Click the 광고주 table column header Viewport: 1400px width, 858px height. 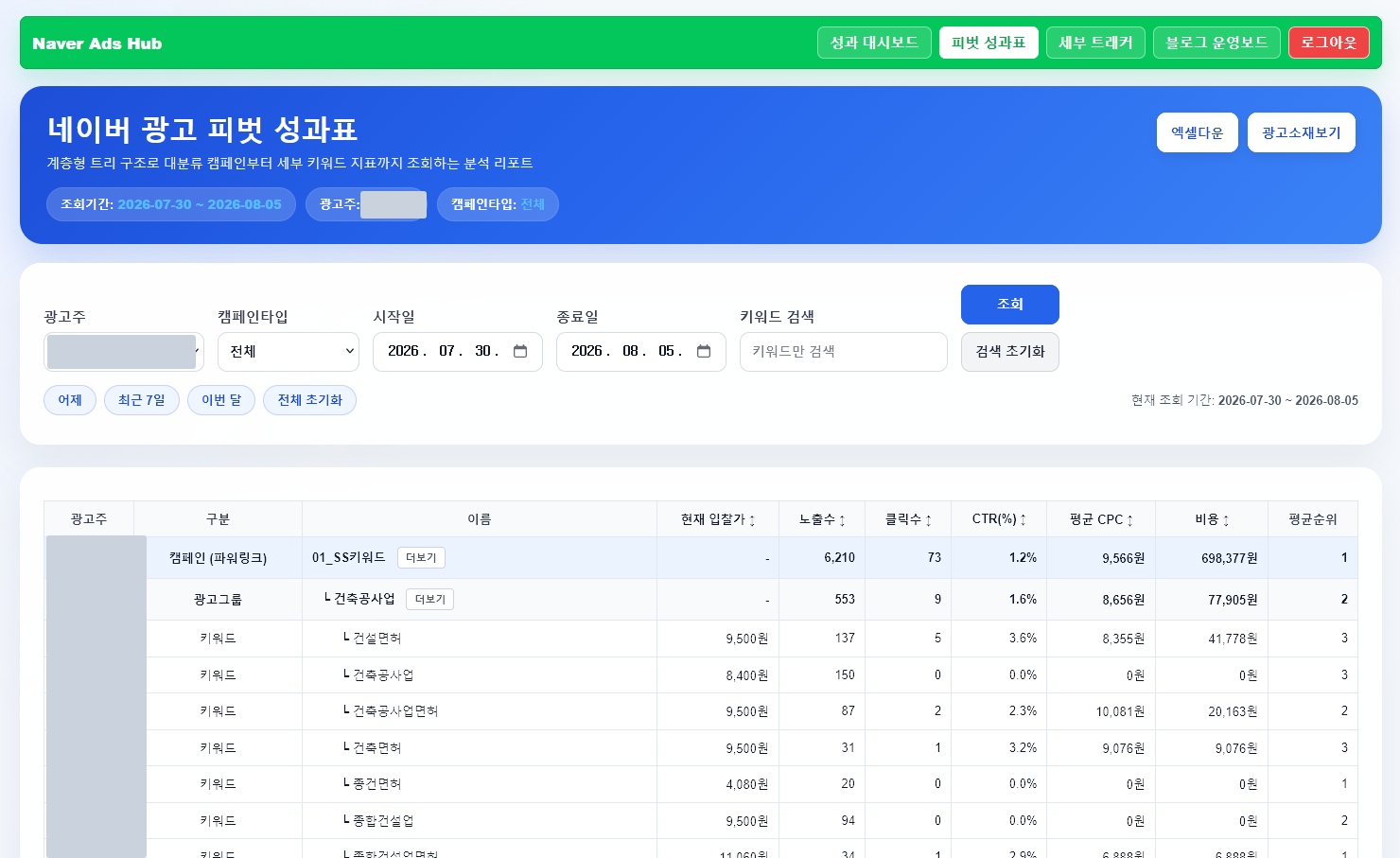coord(89,519)
